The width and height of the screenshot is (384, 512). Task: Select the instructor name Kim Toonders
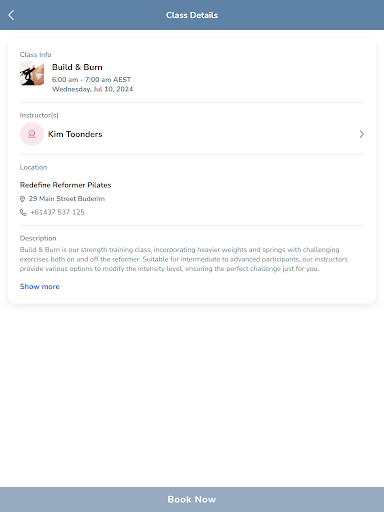point(75,134)
